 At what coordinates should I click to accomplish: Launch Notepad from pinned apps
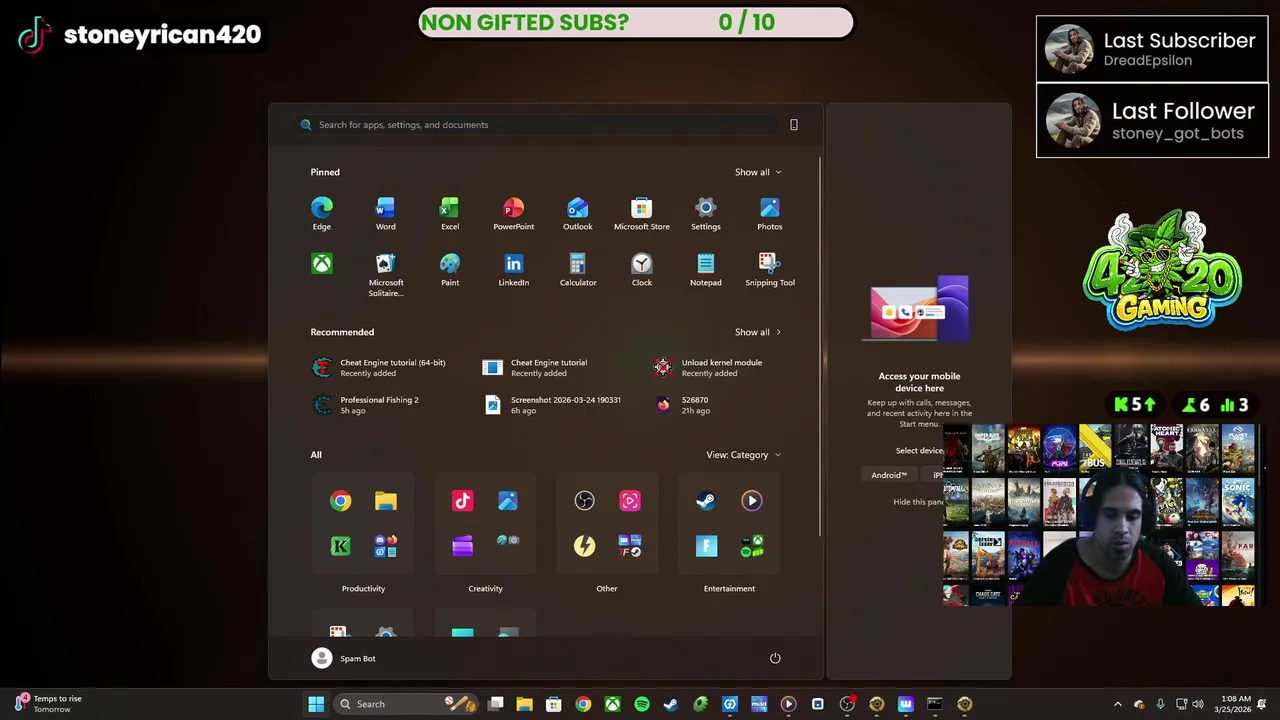click(705, 269)
